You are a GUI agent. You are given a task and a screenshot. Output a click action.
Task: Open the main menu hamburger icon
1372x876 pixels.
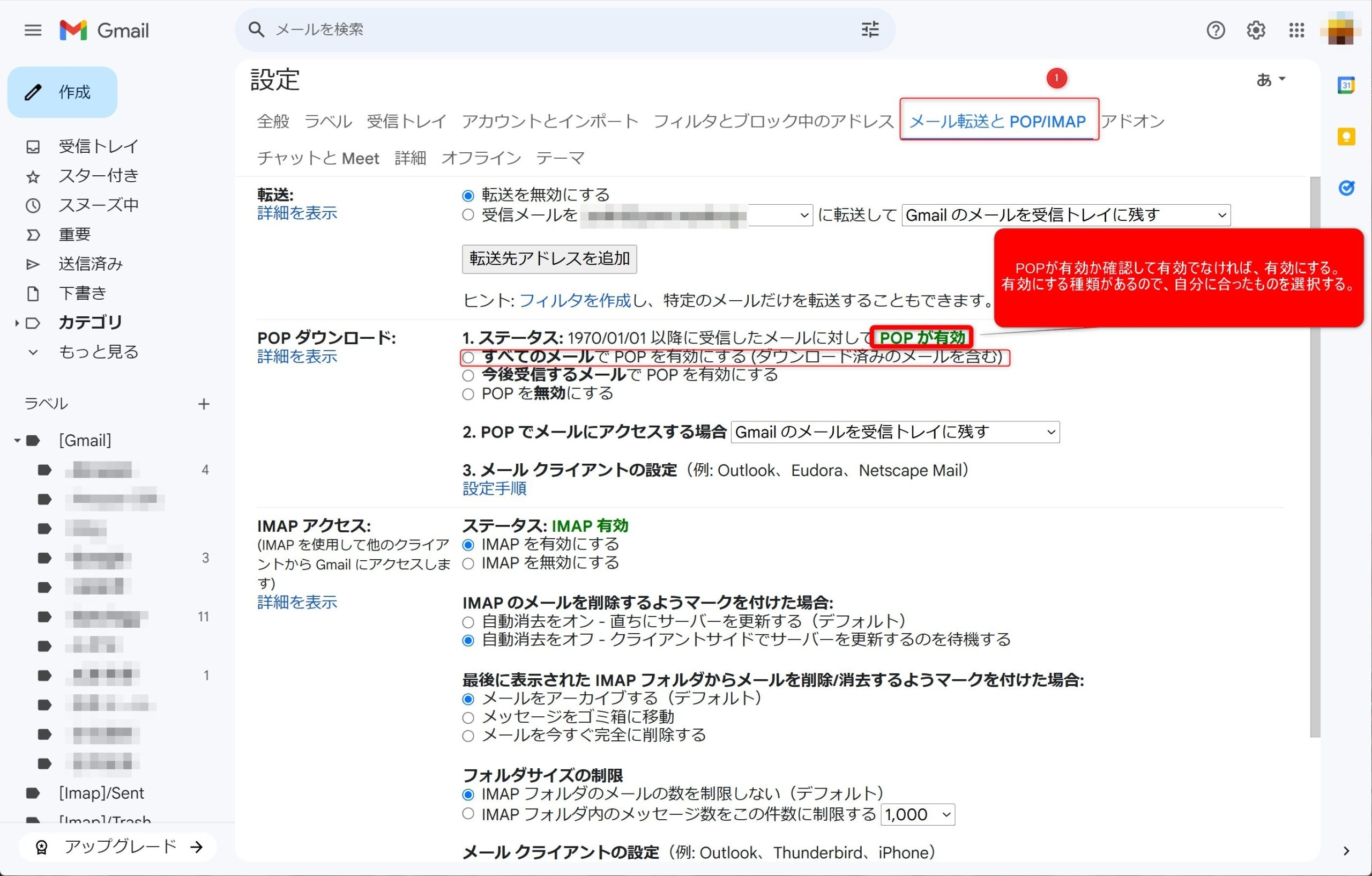click(x=33, y=29)
